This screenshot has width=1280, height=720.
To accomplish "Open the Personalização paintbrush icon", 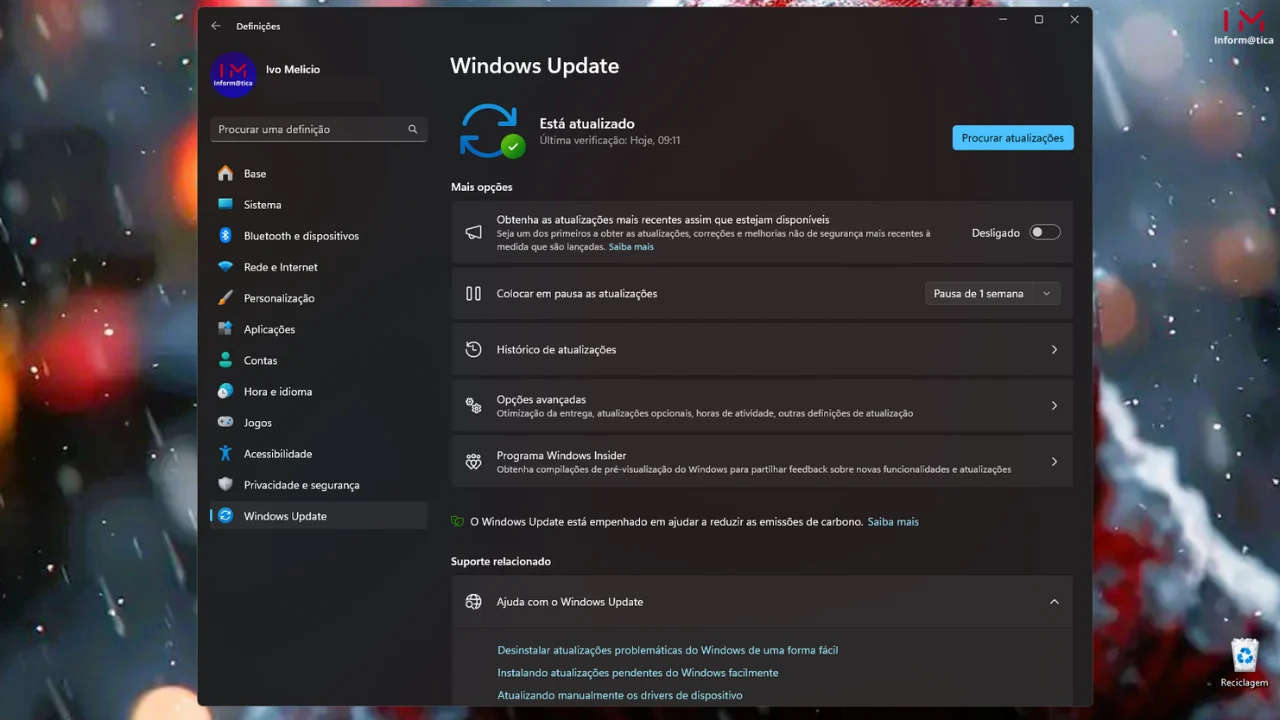I will click(225, 298).
